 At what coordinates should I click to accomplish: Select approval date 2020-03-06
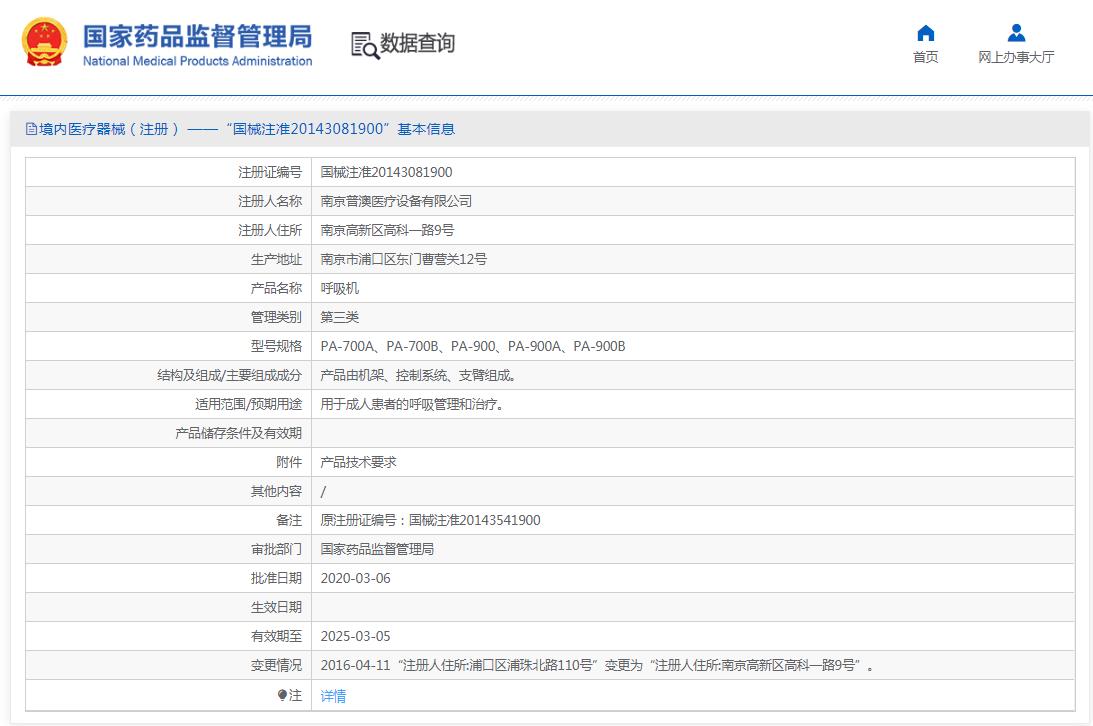(x=356, y=578)
